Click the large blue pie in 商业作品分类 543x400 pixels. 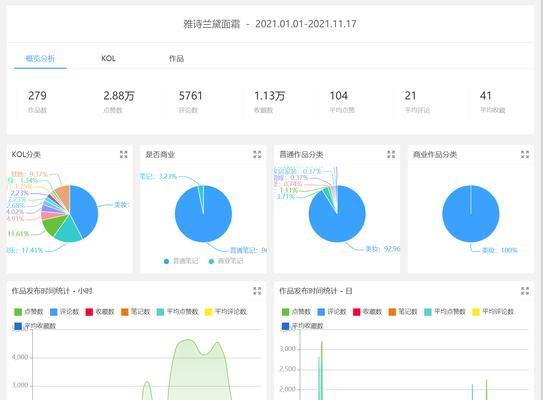[x=471, y=214]
